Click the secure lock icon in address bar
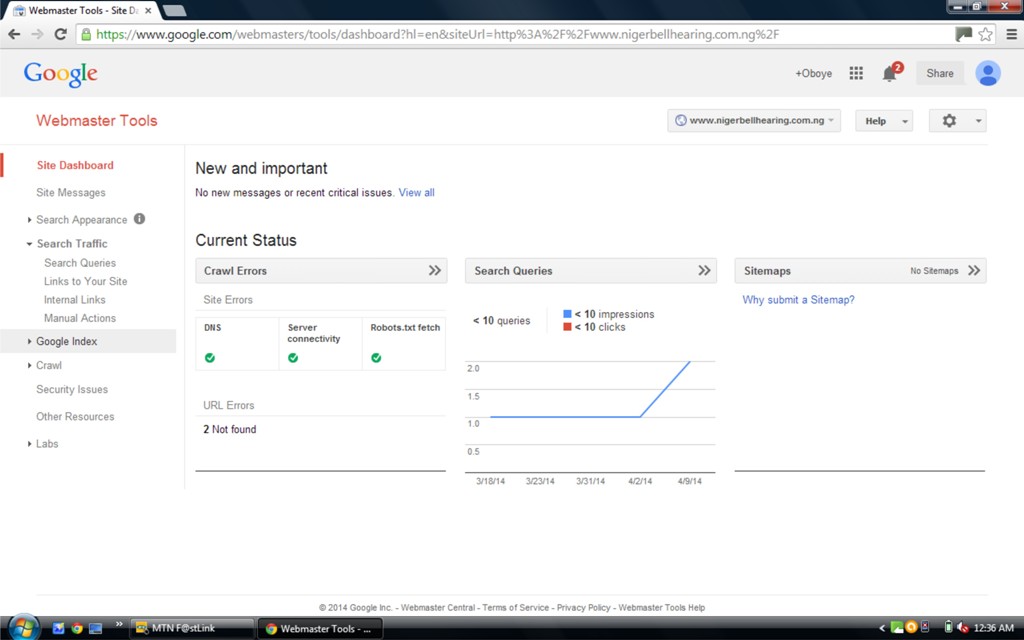1024x640 pixels. click(x=86, y=35)
